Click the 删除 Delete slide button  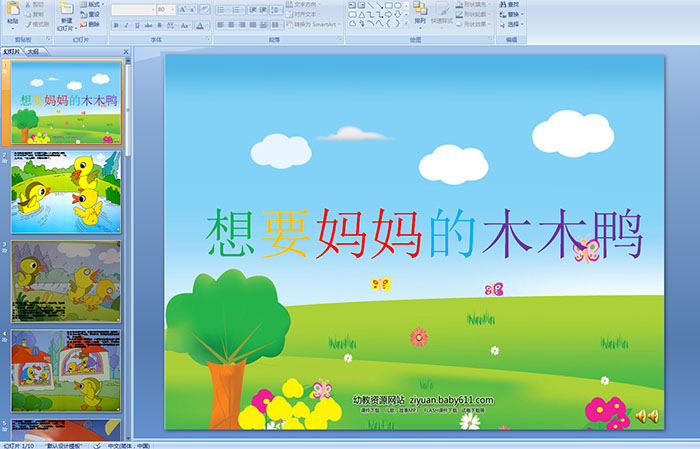[x=90, y=24]
